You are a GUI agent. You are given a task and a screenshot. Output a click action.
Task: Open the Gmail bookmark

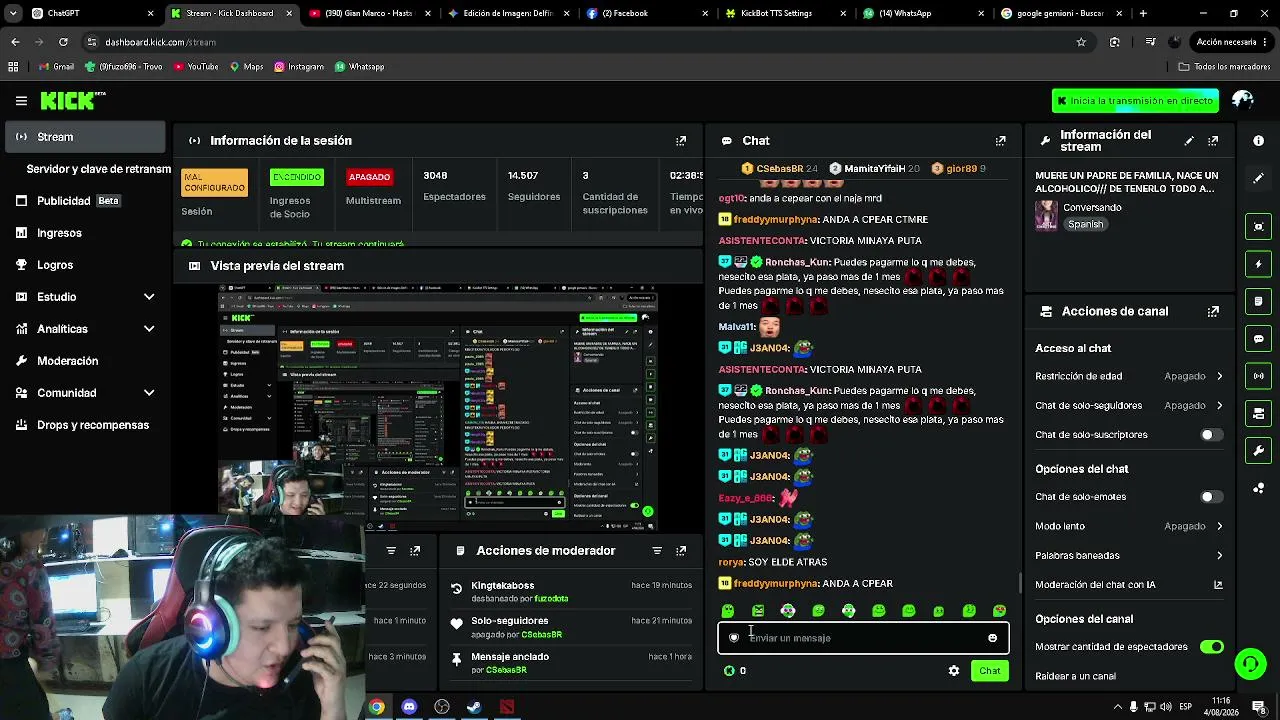click(56, 67)
